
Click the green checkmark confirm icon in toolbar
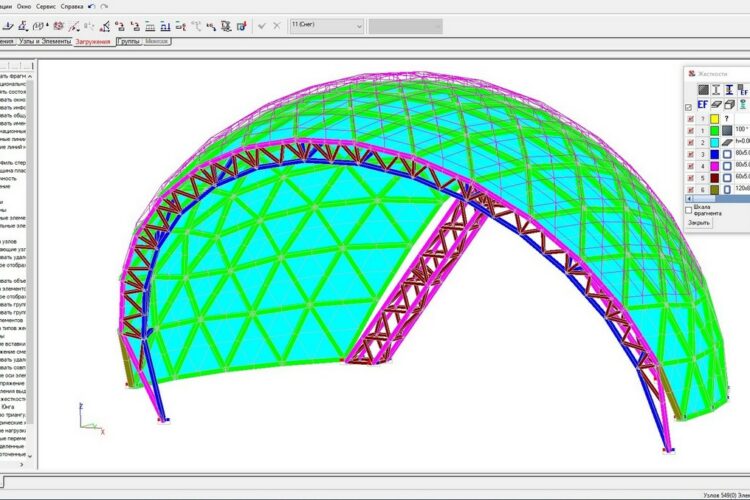[x=262, y=26]
